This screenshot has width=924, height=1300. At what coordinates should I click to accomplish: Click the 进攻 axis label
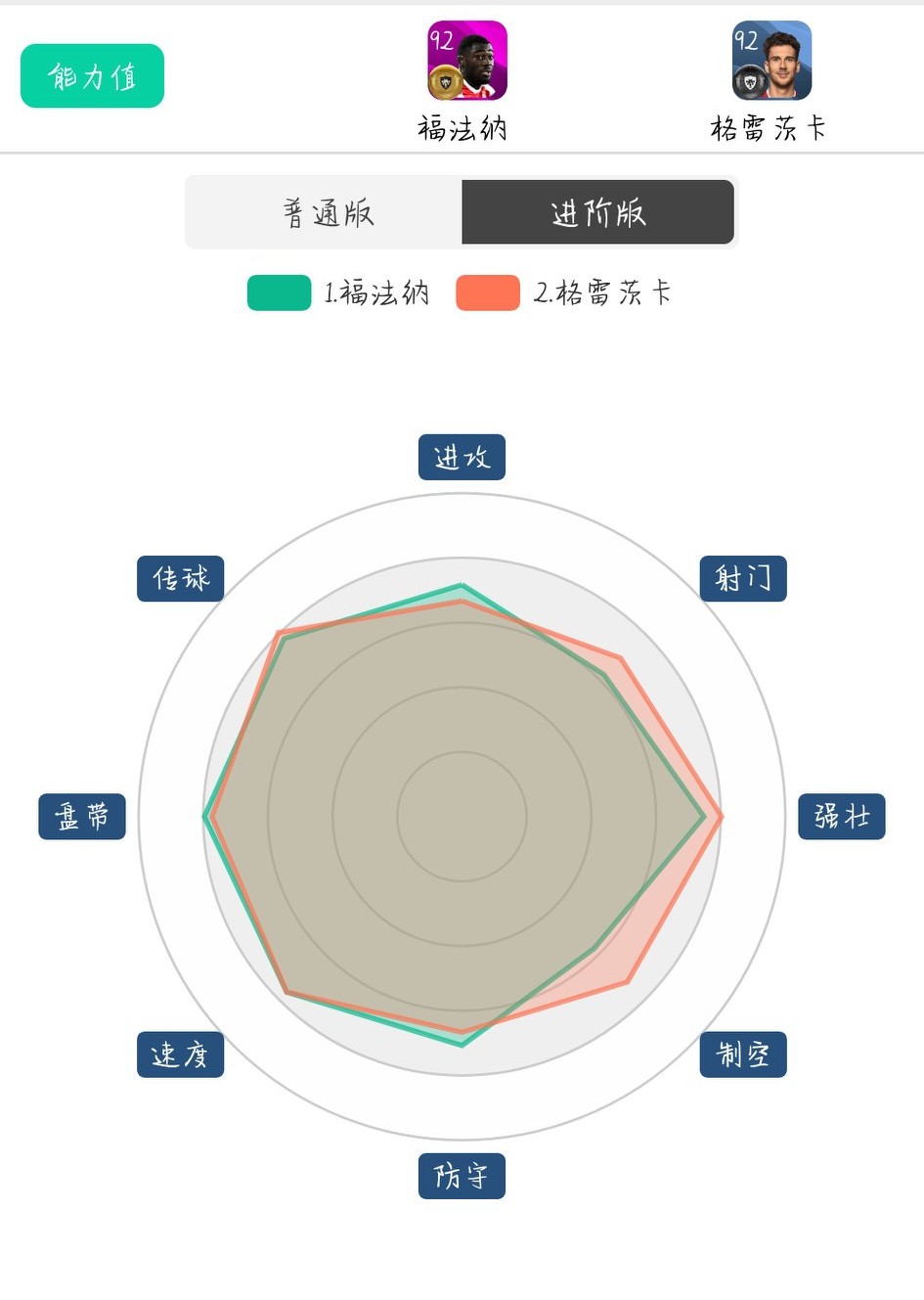462,457
